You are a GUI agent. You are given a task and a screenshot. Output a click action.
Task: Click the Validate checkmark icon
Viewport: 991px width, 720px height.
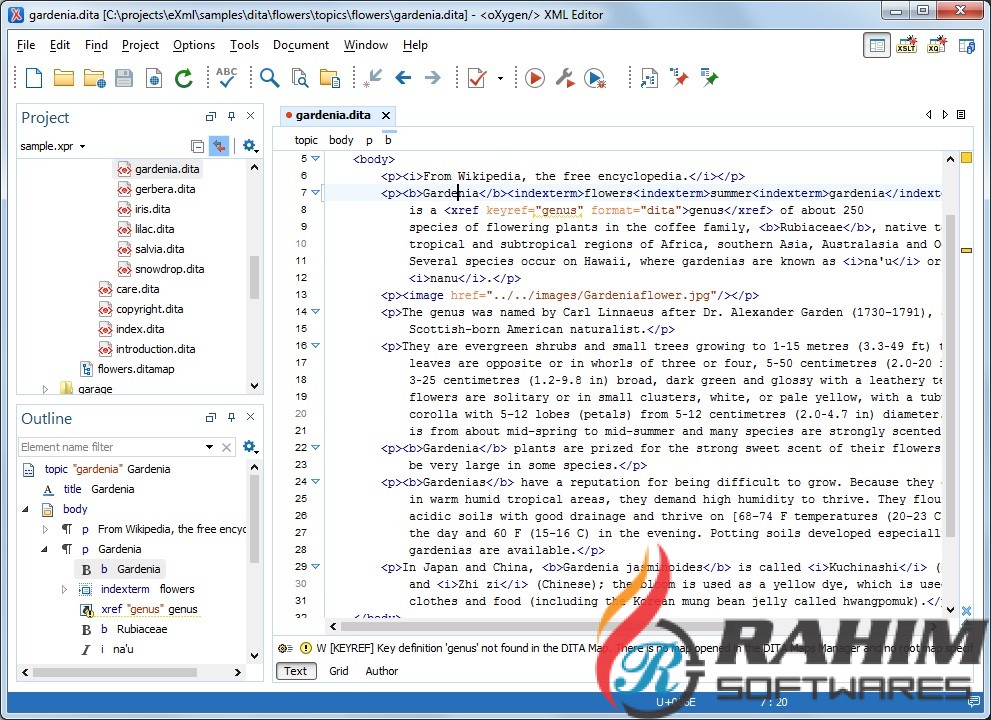[x=477, y=78]
